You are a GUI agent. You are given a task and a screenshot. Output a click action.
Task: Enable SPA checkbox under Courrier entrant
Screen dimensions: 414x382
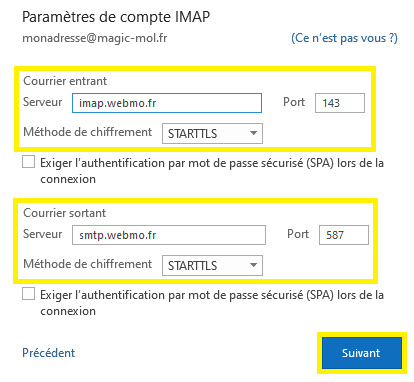[x=29, y=162]
